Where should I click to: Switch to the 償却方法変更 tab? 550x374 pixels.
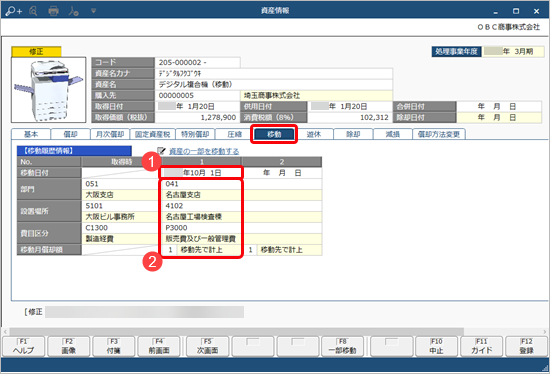(439, 134)
